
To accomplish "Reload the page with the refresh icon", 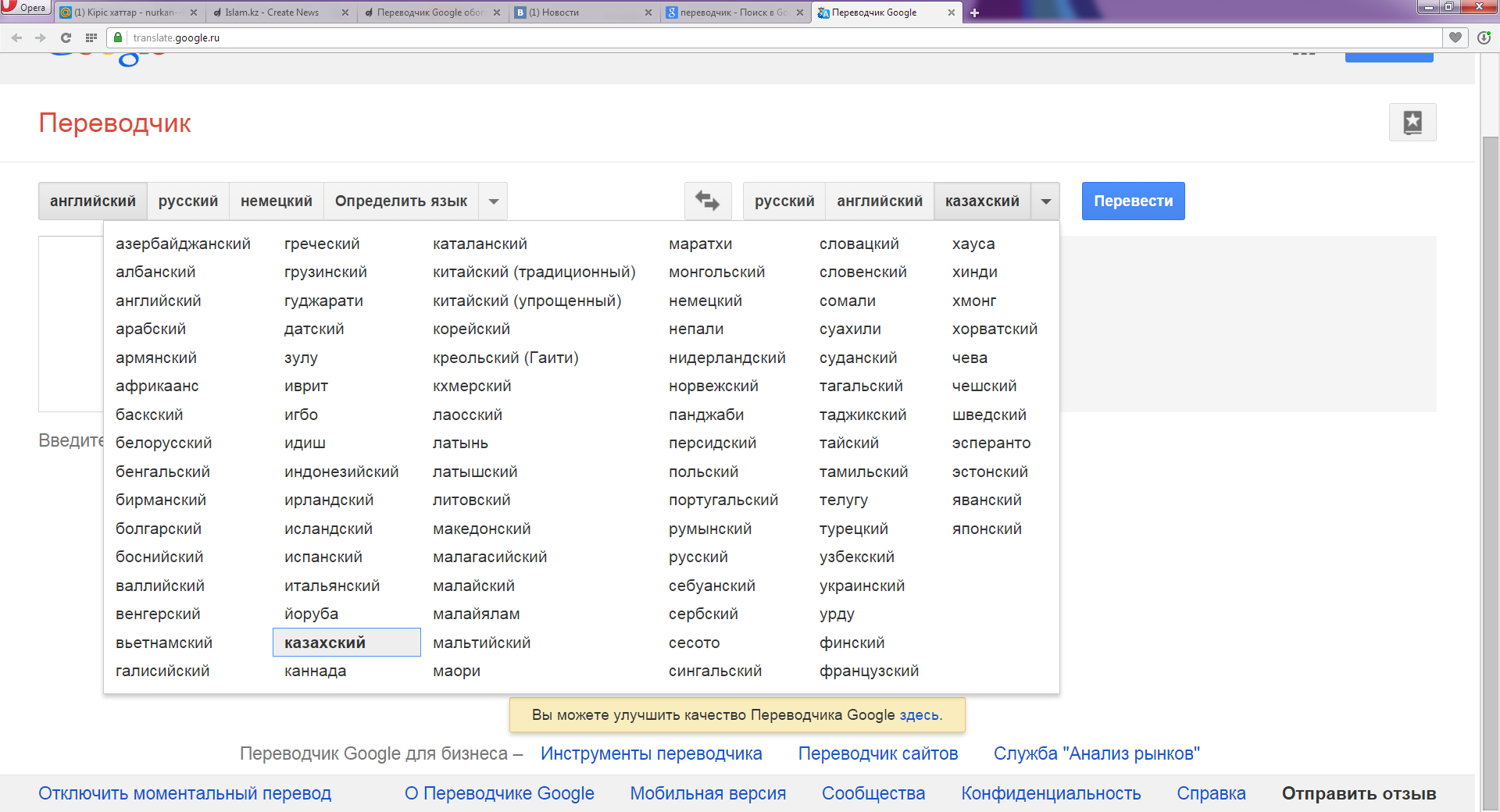I will click(x=66, y=37).
